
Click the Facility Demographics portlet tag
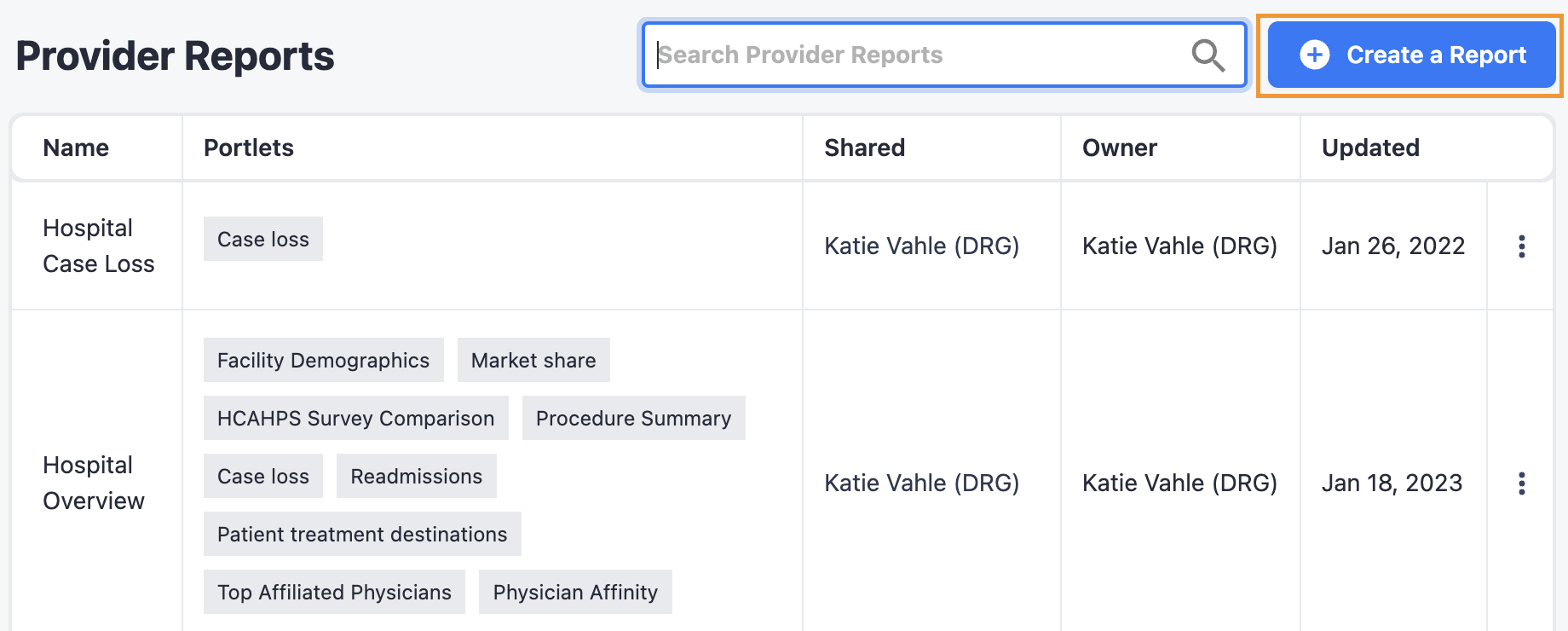pos(324,360)
